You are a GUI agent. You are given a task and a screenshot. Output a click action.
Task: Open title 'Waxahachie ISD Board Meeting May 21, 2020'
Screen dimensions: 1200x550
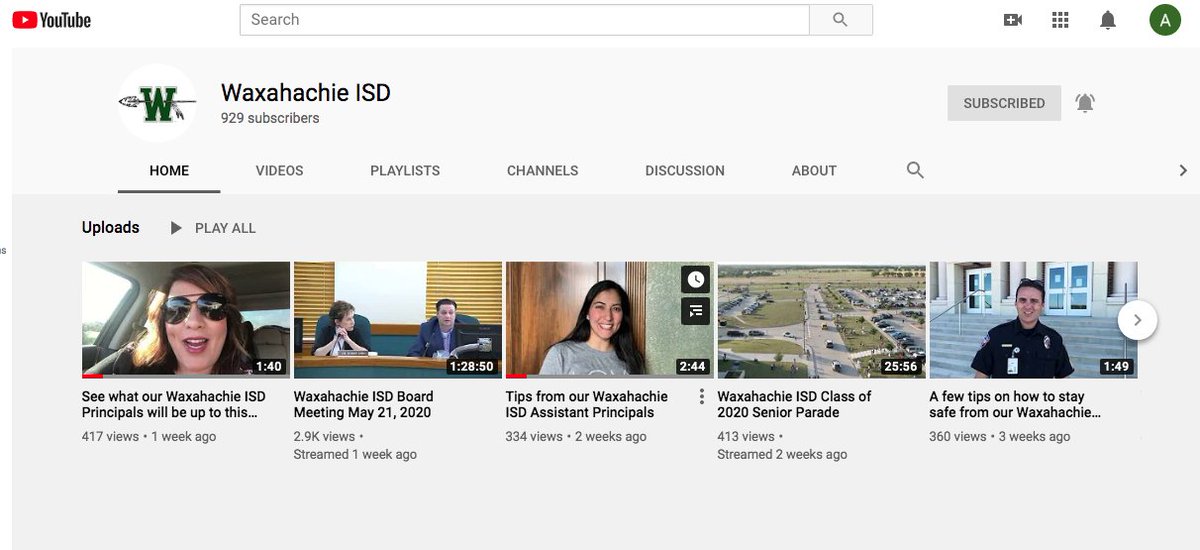pos(364,404)
